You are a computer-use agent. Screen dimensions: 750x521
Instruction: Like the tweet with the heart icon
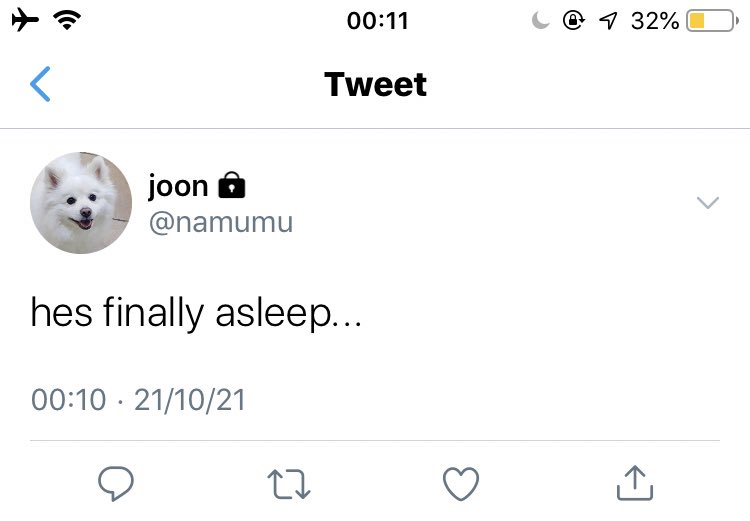461,484
